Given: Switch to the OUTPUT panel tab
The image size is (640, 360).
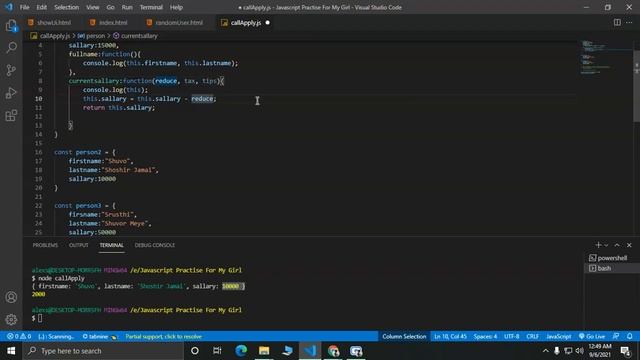Looking at the screenshot, I should [x=78, y=245].
